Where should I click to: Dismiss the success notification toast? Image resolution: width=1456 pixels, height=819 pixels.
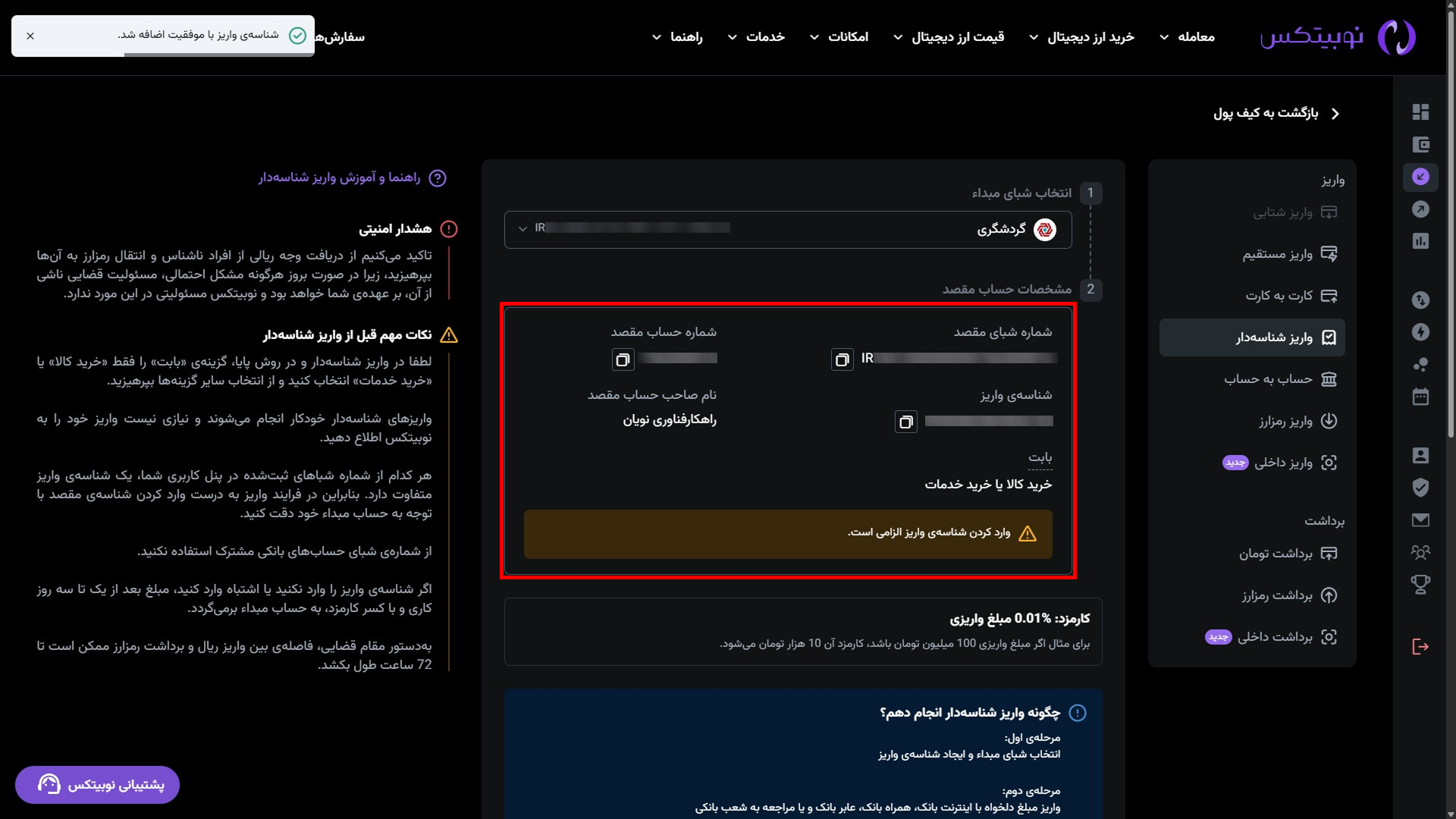coord(30,36)
